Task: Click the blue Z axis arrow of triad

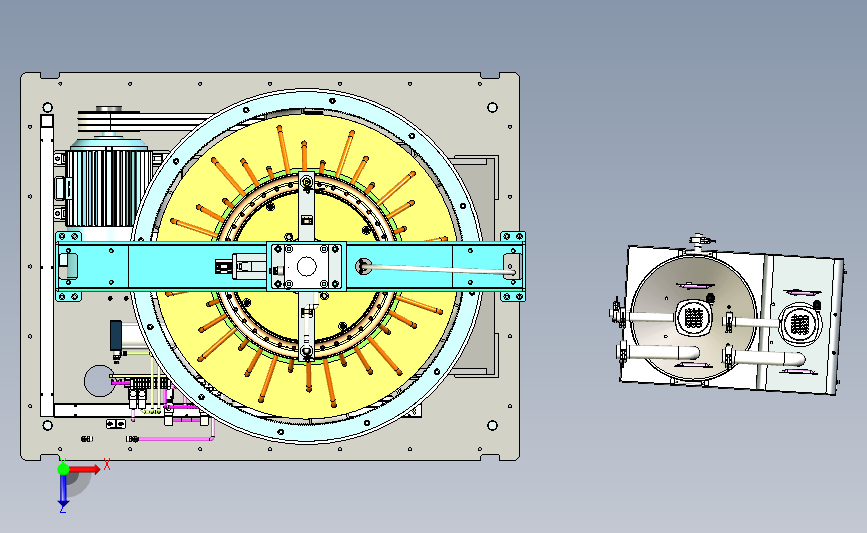Action: pos(63,491)
